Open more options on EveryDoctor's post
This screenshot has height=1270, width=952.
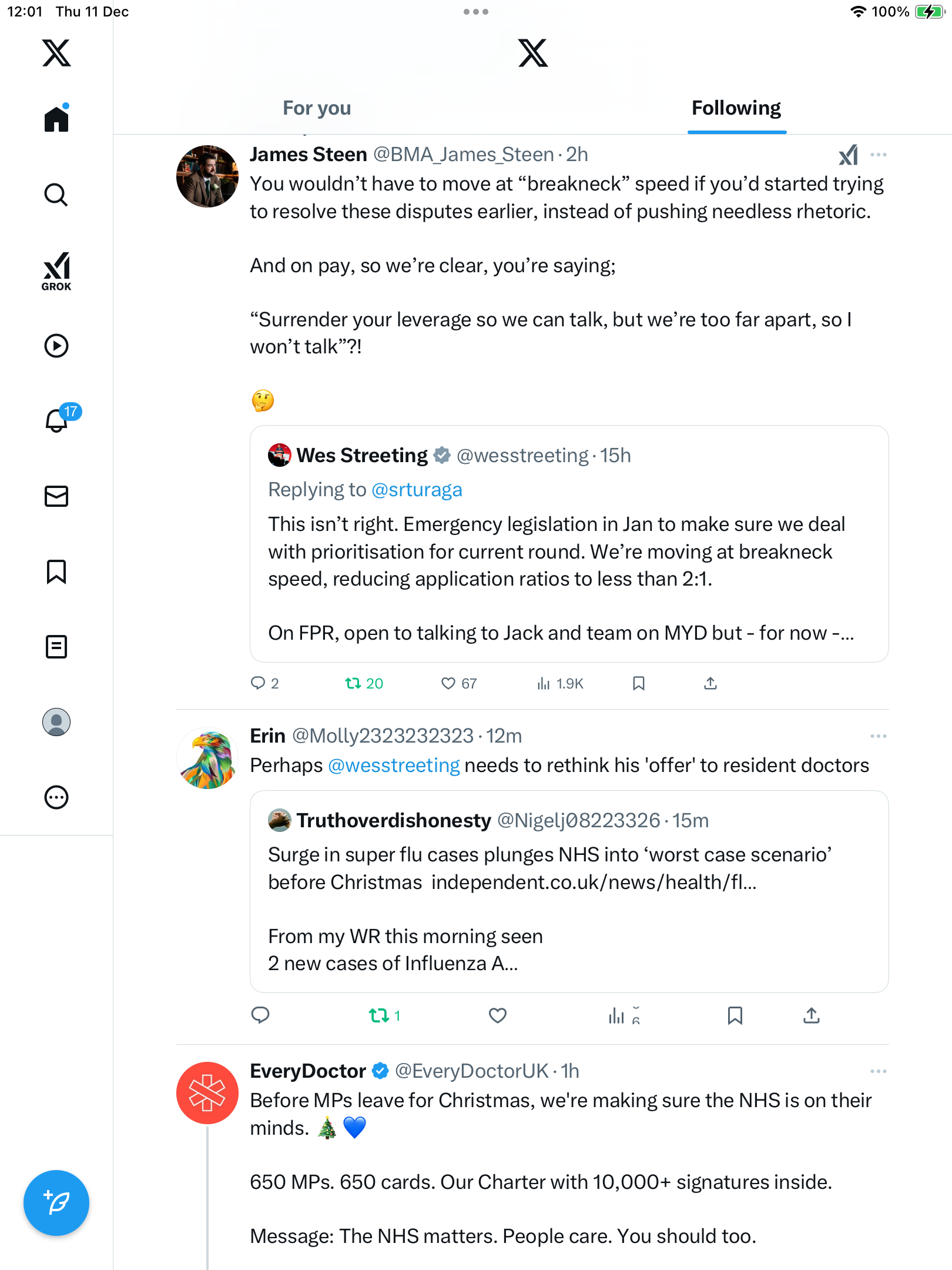point(879,1071)
